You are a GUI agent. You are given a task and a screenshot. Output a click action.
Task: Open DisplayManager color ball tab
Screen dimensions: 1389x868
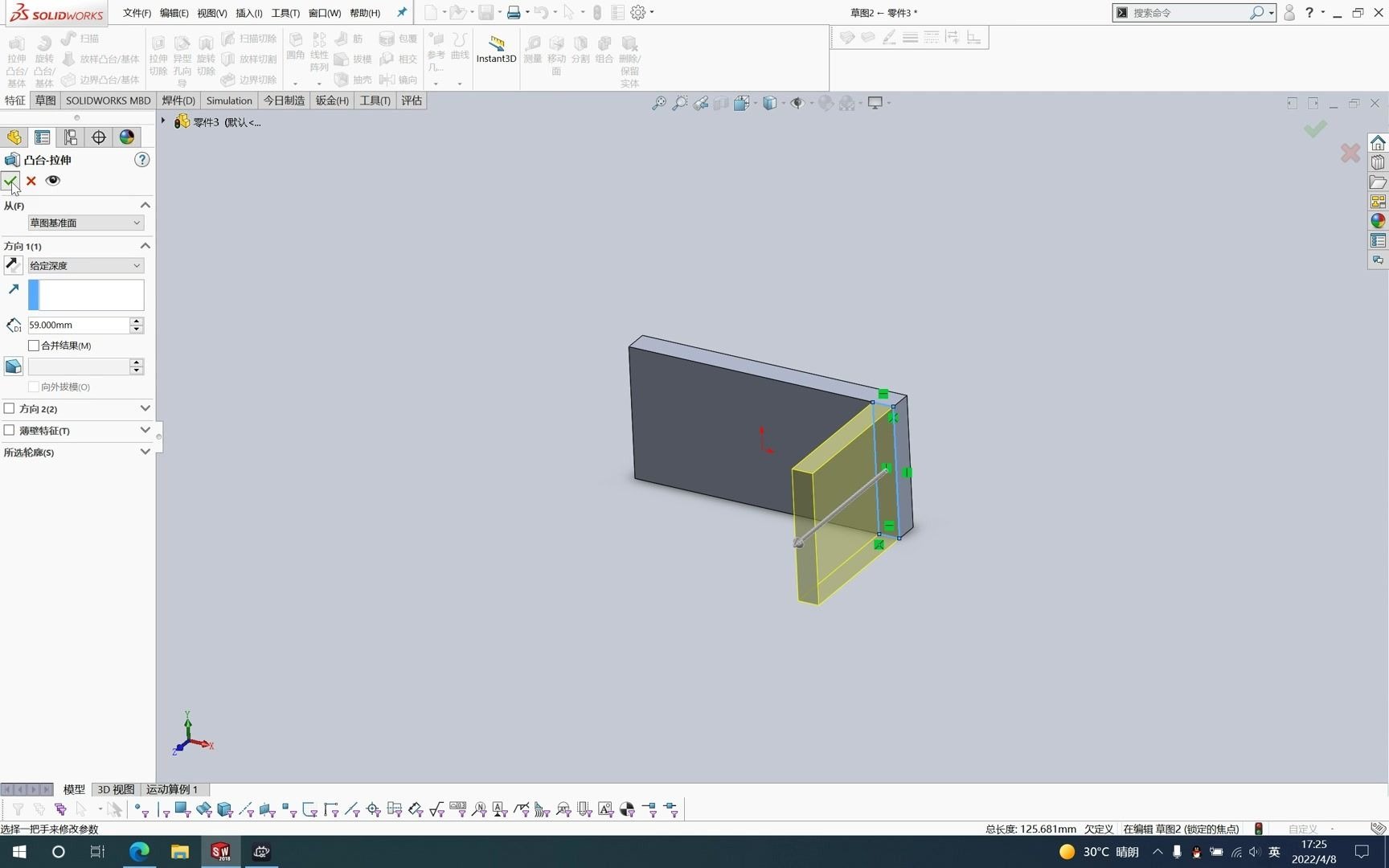pyautogui.click(x=127, y=137)
